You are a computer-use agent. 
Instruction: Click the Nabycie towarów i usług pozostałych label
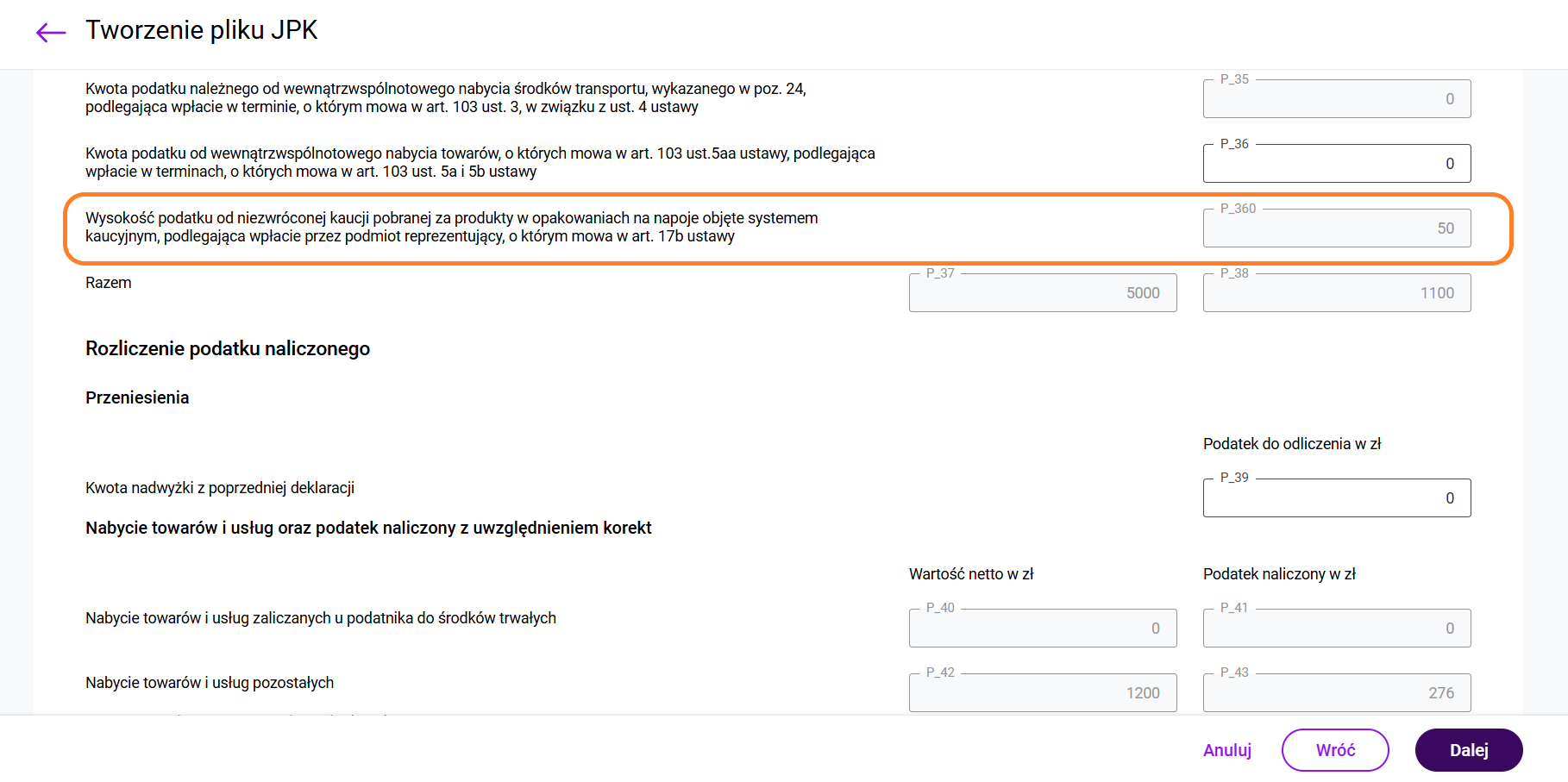point(210,683)
